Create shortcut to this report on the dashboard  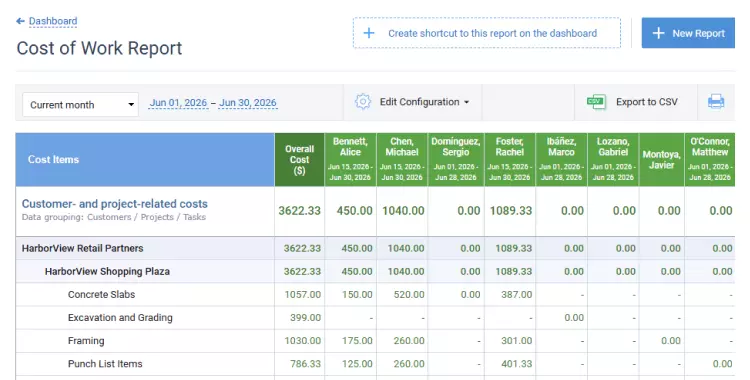click(487, 33)
